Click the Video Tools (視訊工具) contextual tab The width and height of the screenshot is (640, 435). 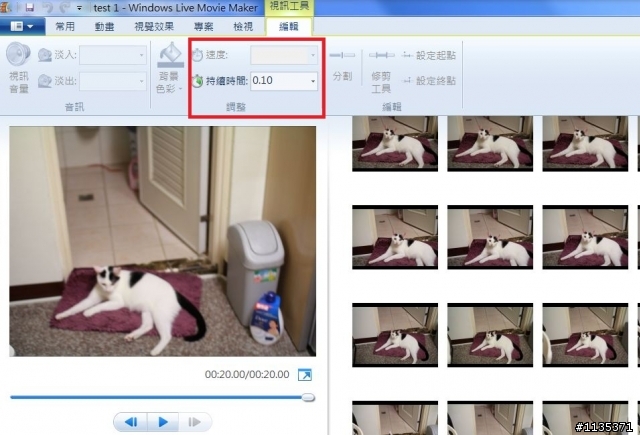289,7
